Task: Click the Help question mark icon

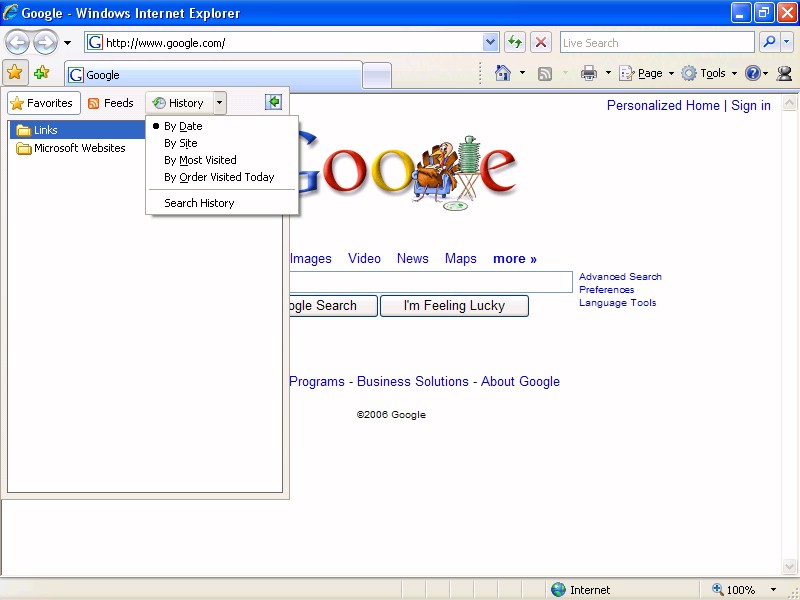Action: 753,73
